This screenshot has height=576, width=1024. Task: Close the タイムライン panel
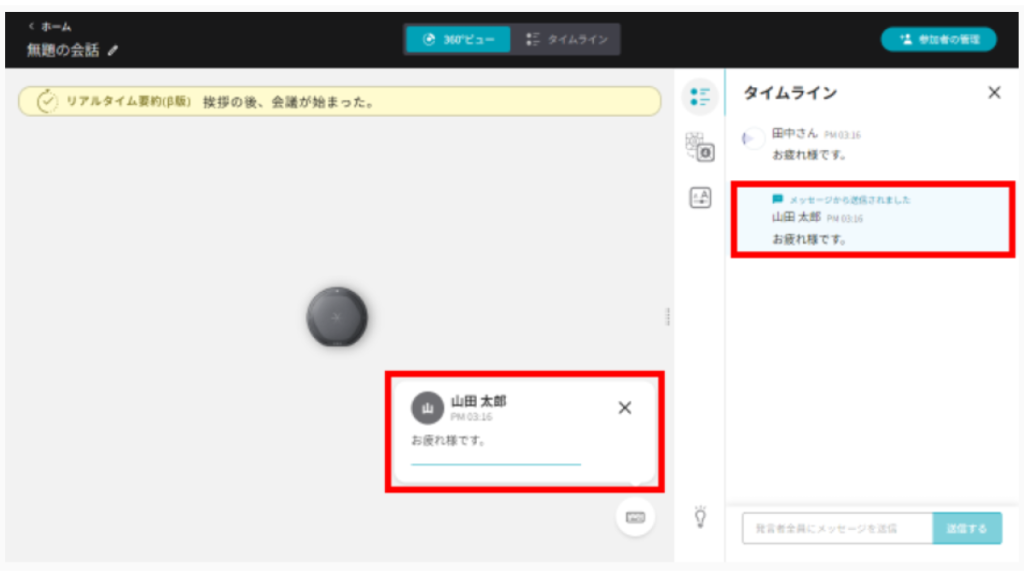993,93
